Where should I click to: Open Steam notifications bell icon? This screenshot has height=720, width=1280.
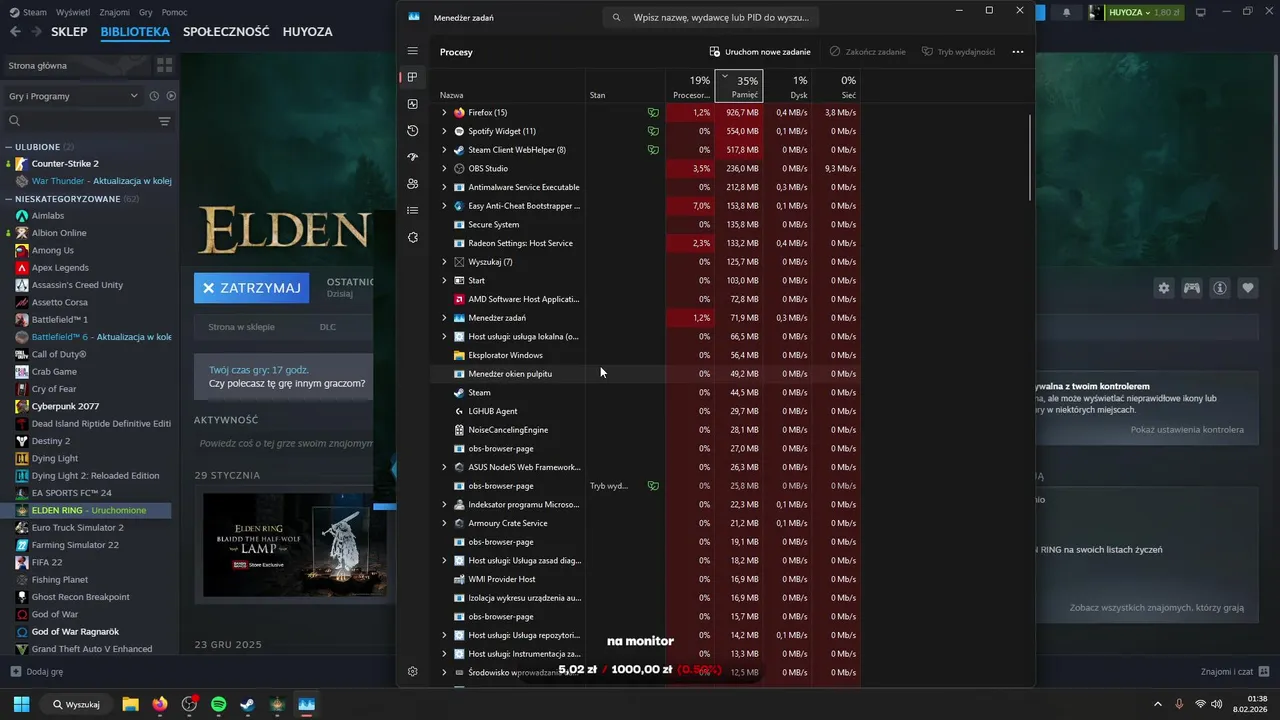tap(1066, 13)
